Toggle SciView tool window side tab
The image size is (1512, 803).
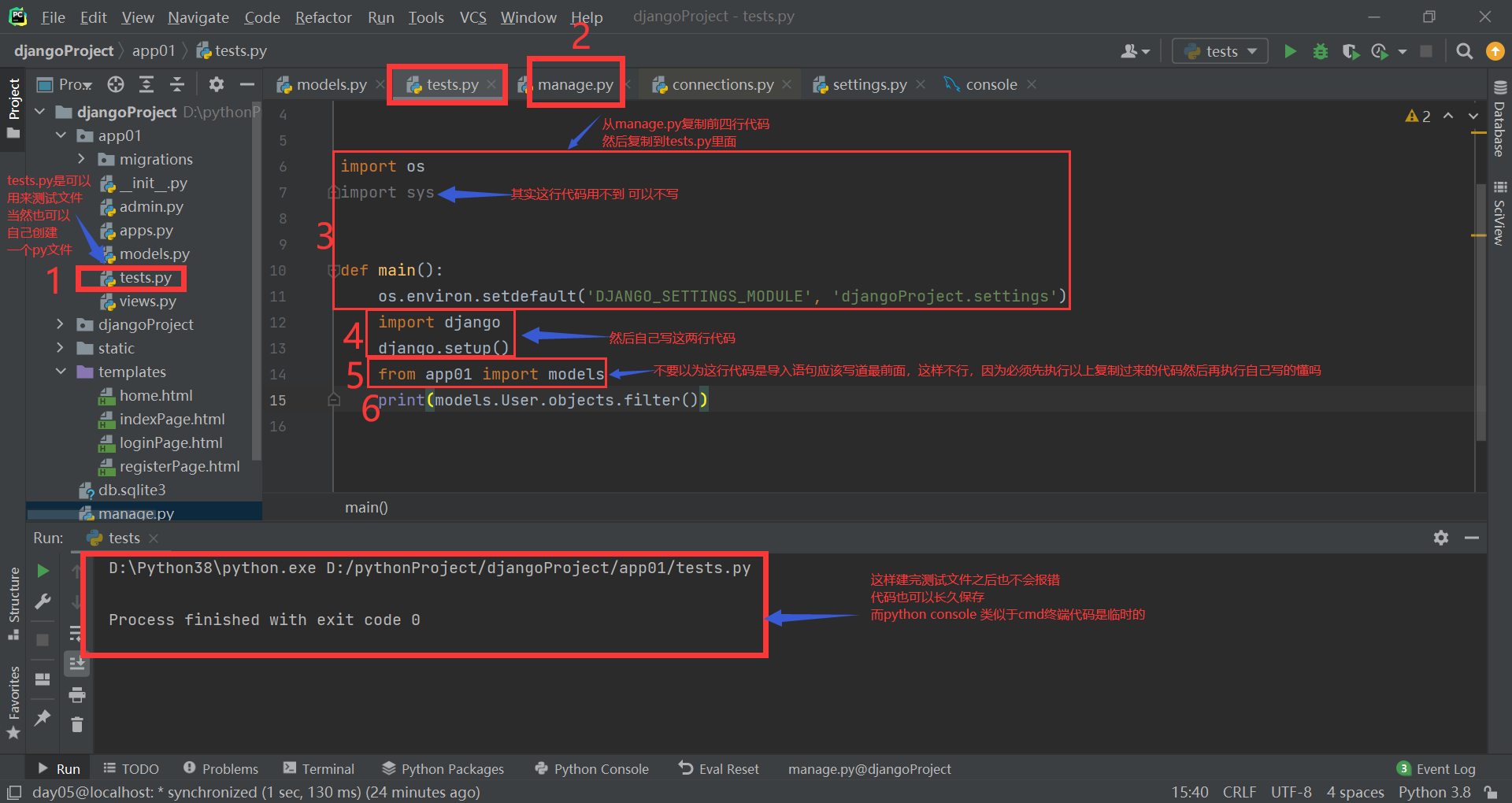point(1499,213)
